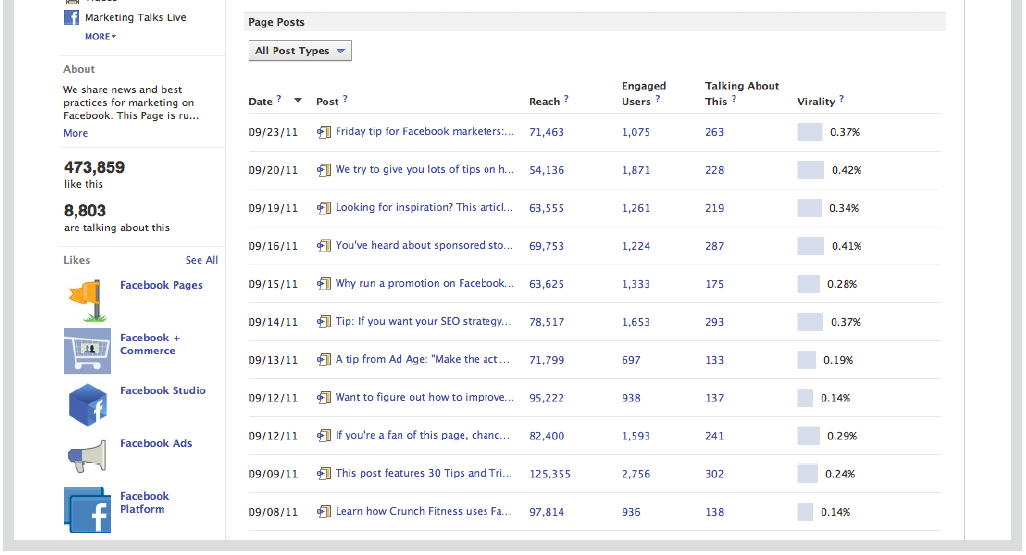Screen dimensions: 1026x555
Task: Click the More link under About
Action: [x=75, y=133]
